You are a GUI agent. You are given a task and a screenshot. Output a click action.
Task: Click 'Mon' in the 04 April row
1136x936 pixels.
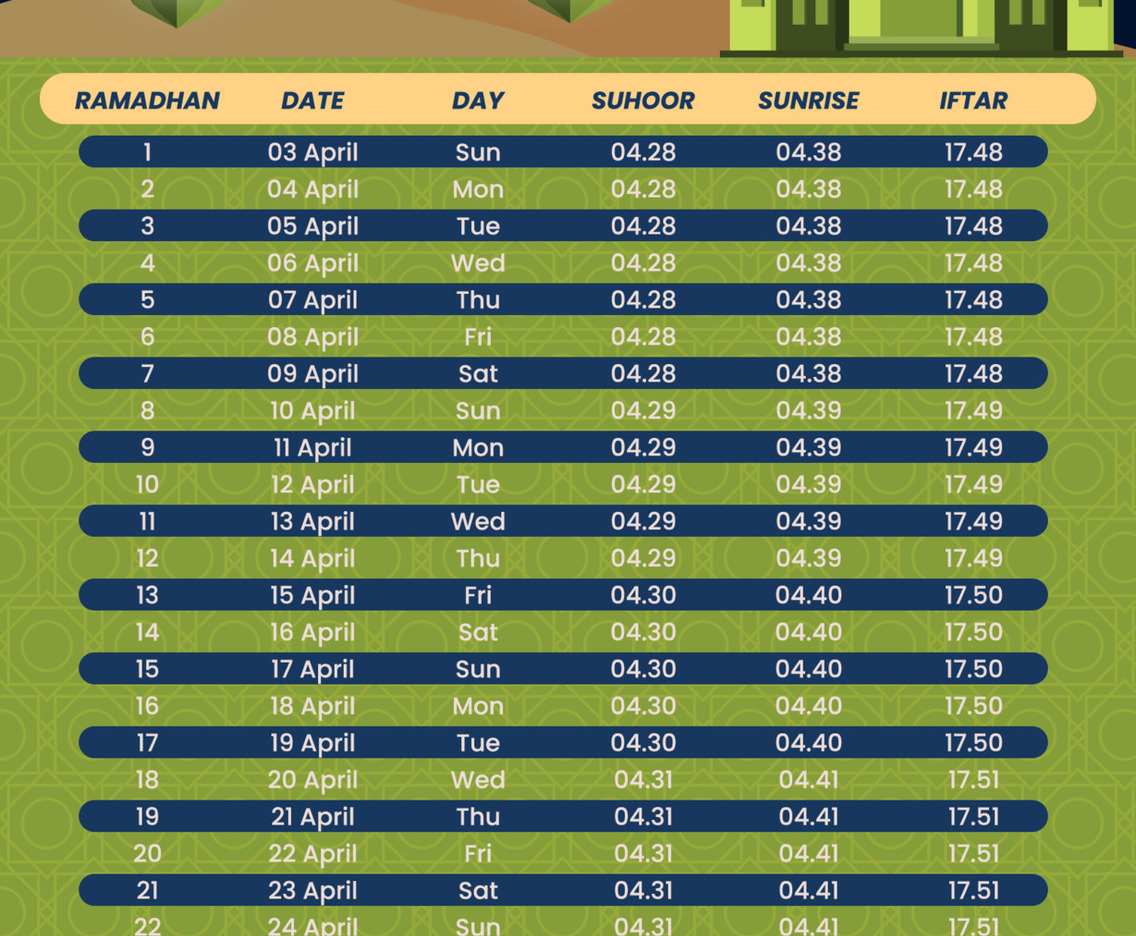pos(477,189)
